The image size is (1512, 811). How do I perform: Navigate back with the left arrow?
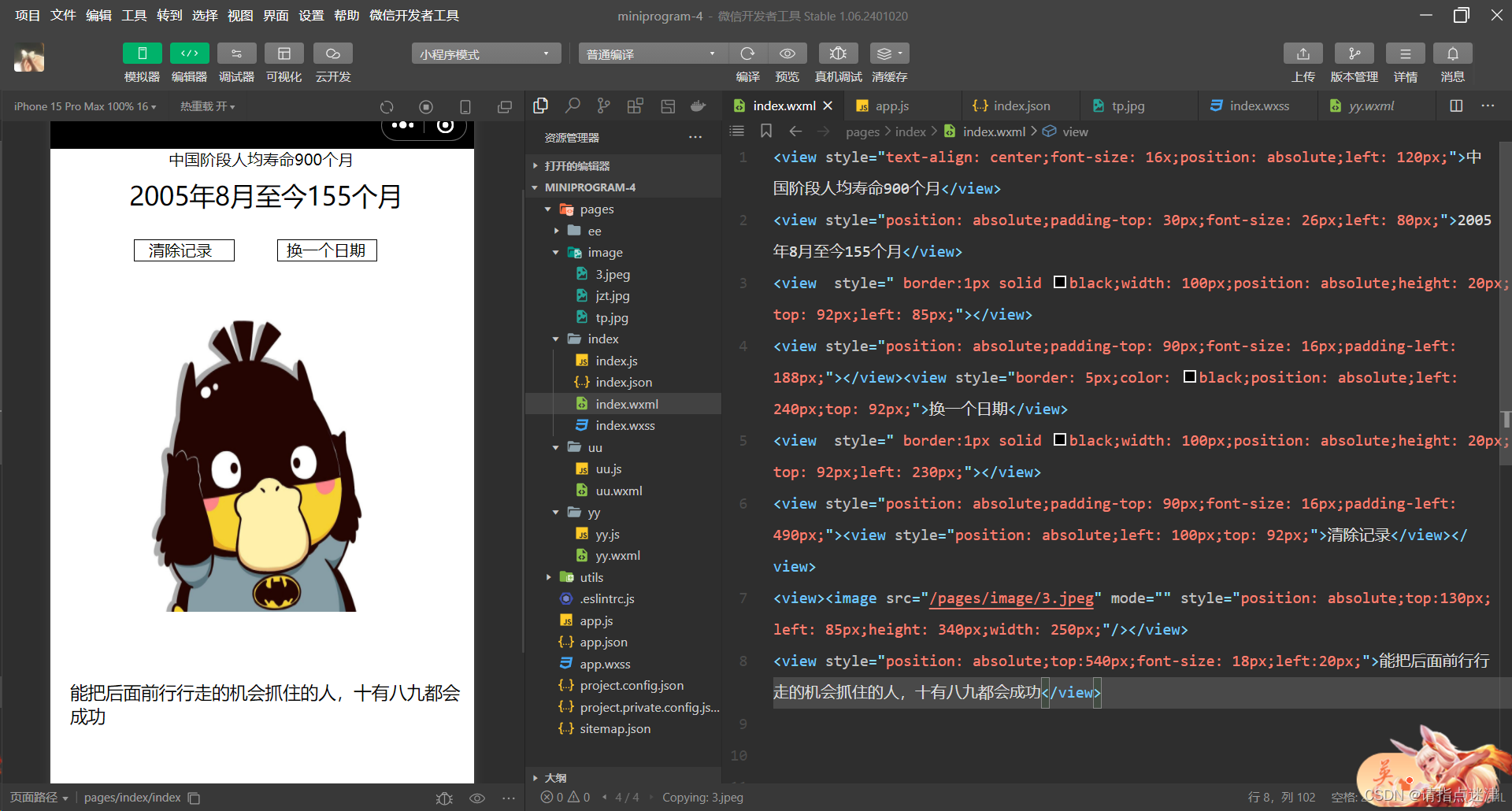click(795, 131)
